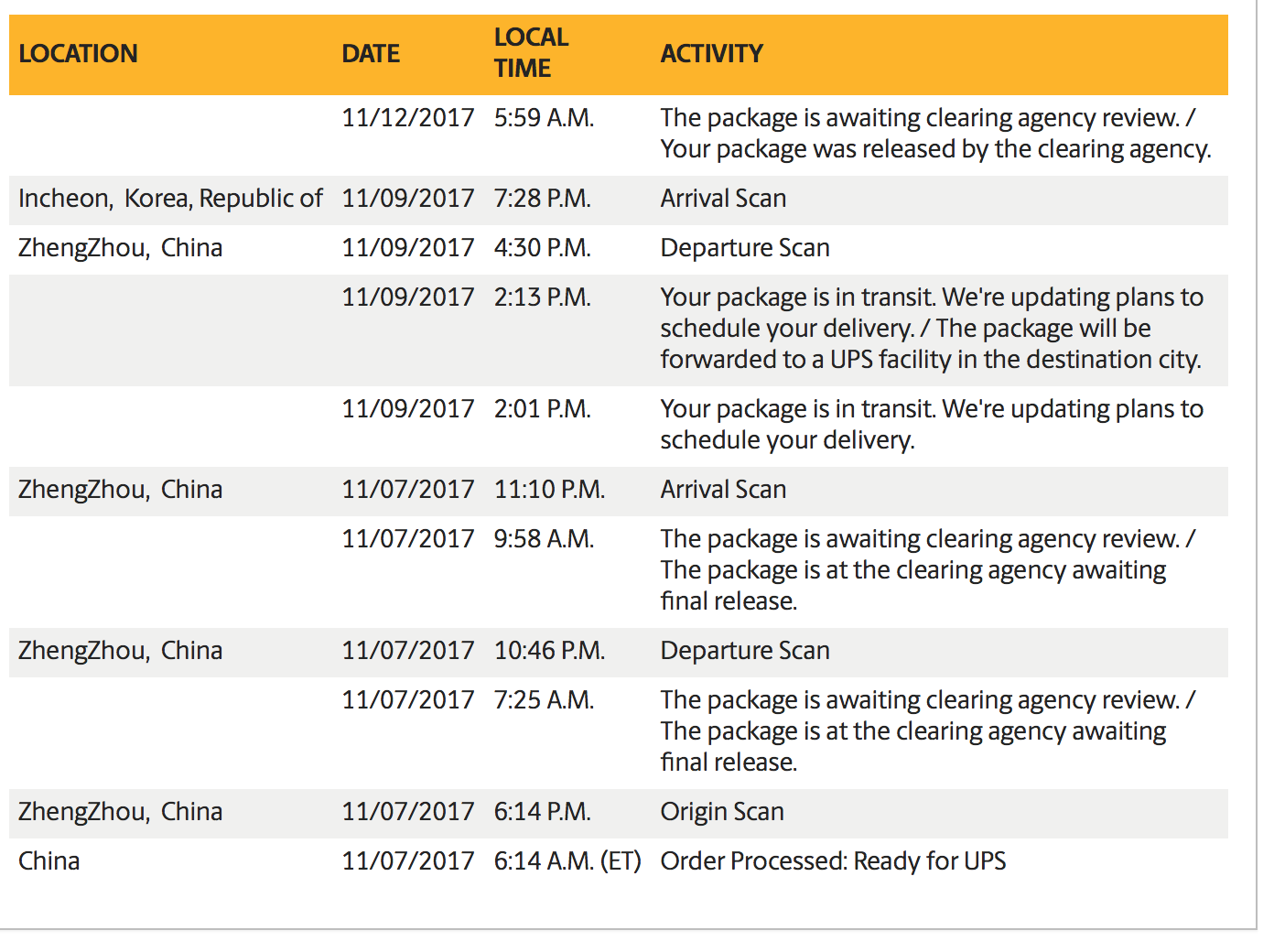Click the 7:28 P.M. time cell

coord(542,199)
